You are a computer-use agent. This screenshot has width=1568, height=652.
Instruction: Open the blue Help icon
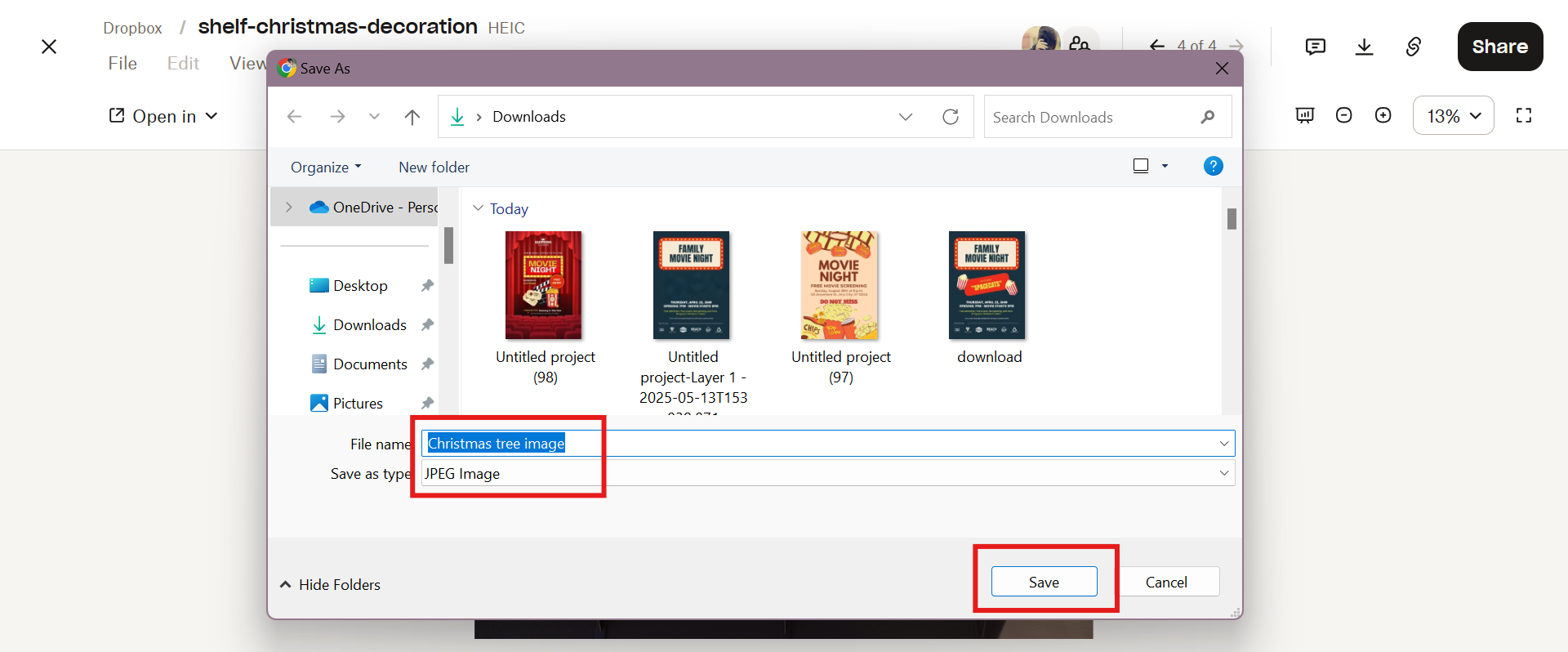tap(1214, 166)
